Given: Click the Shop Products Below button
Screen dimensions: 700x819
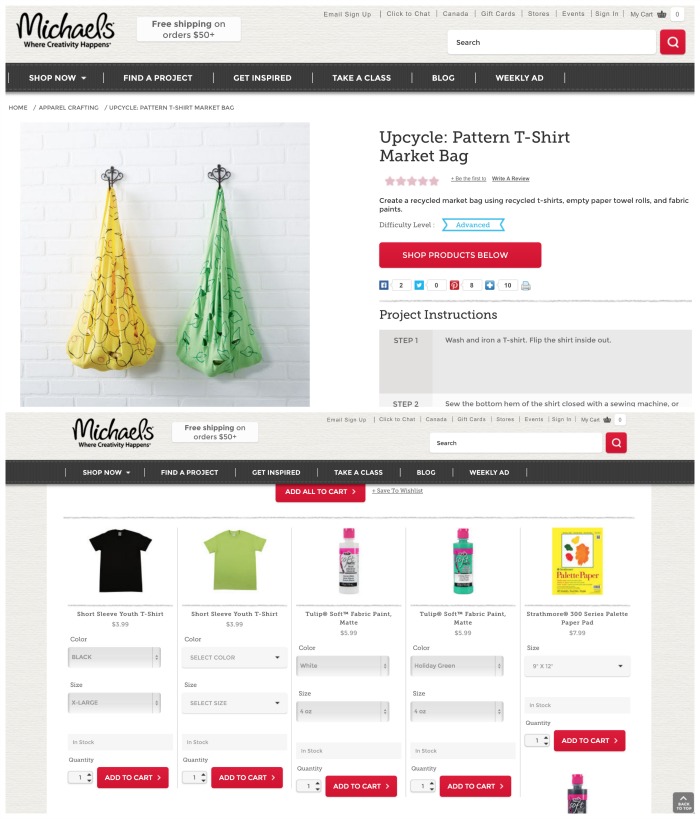Looking at the screenshot, I should point(460,255).
